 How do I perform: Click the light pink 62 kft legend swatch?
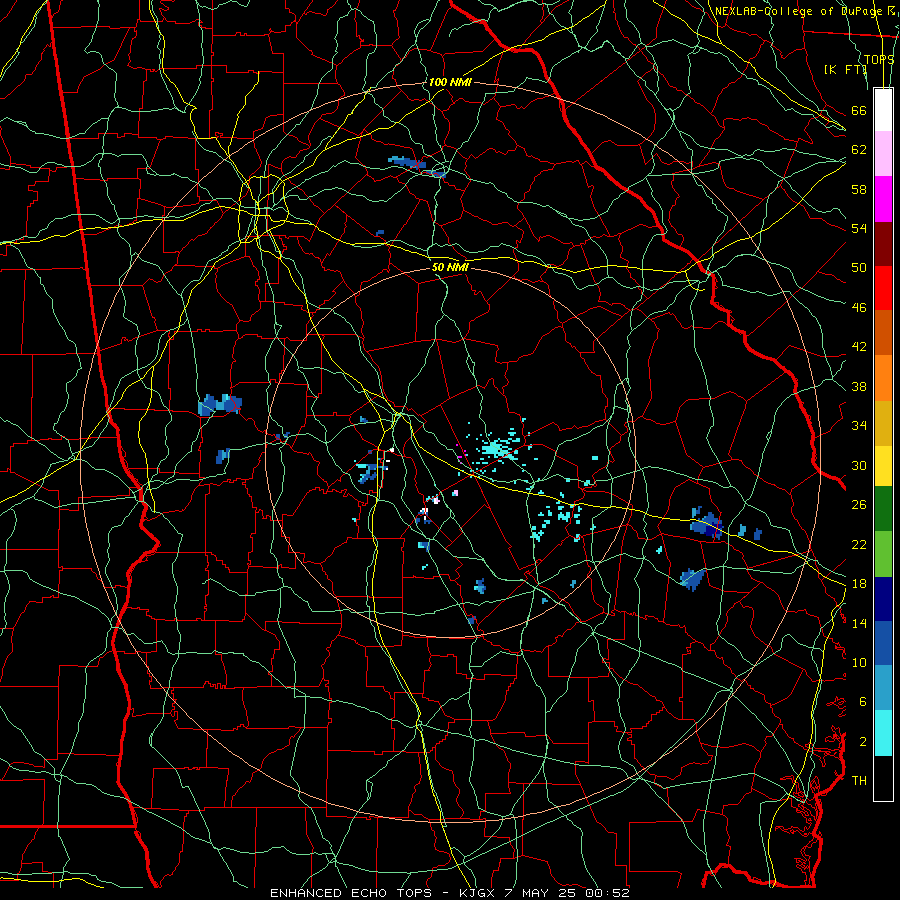click(883, 154)
